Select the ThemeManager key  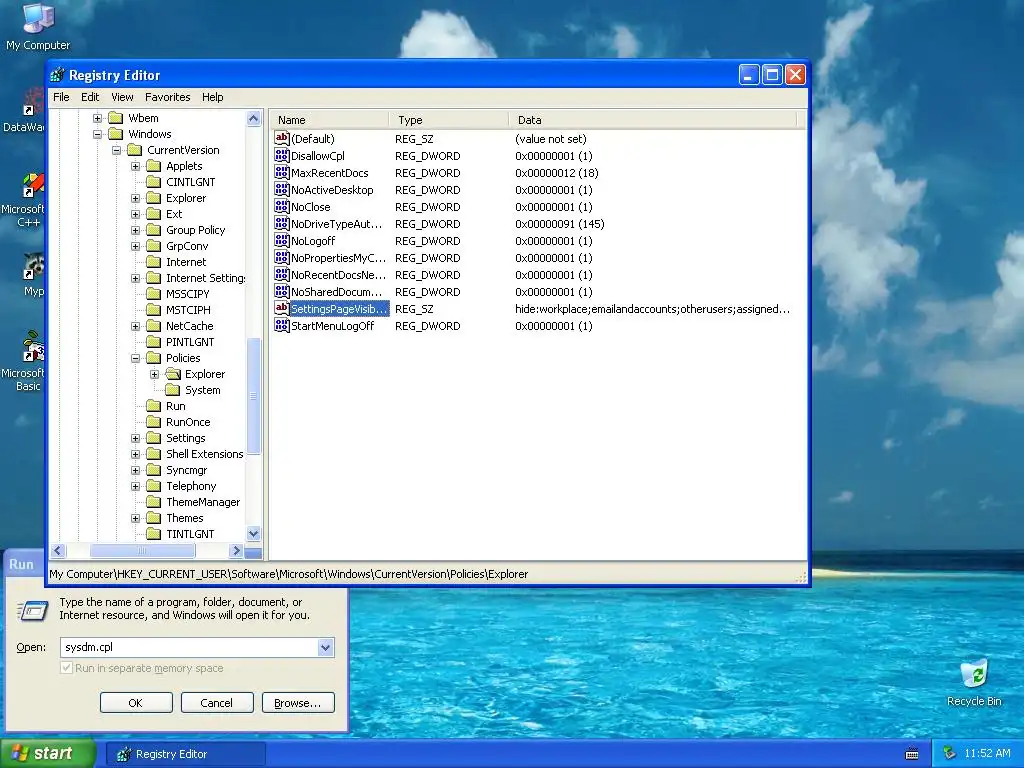coord(203,502)
